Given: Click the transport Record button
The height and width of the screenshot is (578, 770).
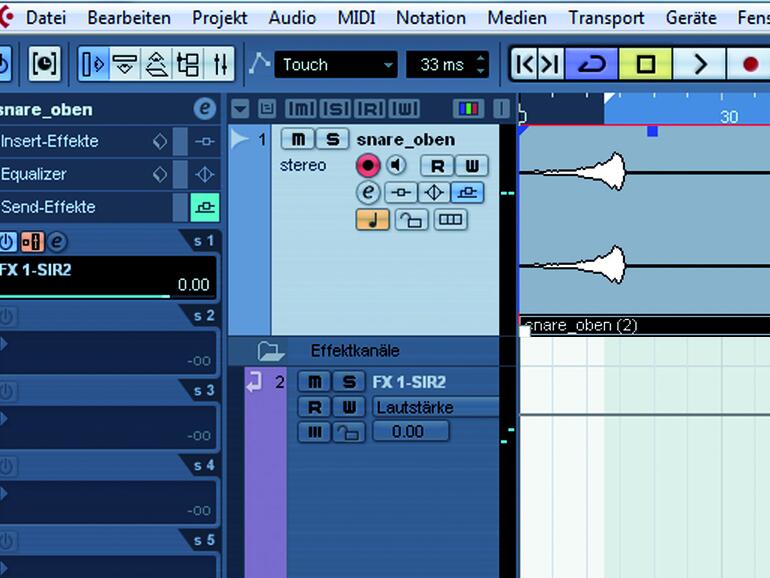Looking at the screenshot, I should coord(749,64).
